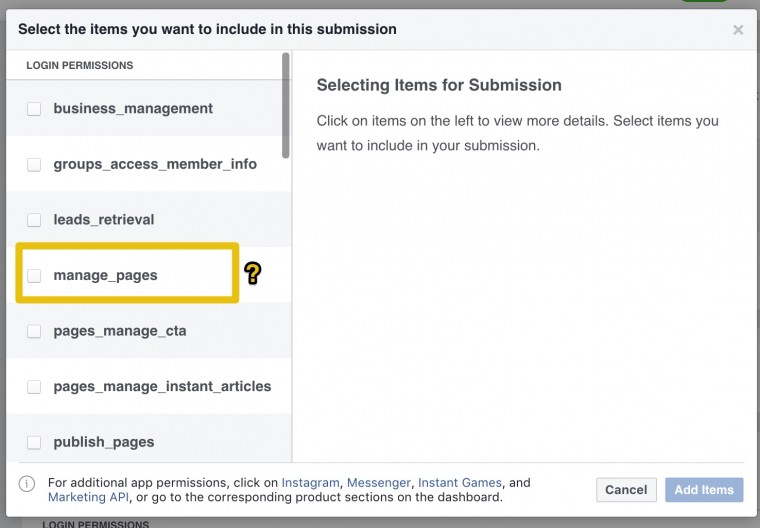Select the manage_pages checkbox
760x528 pixels.
pyautogui.click(x=34, y=275)
